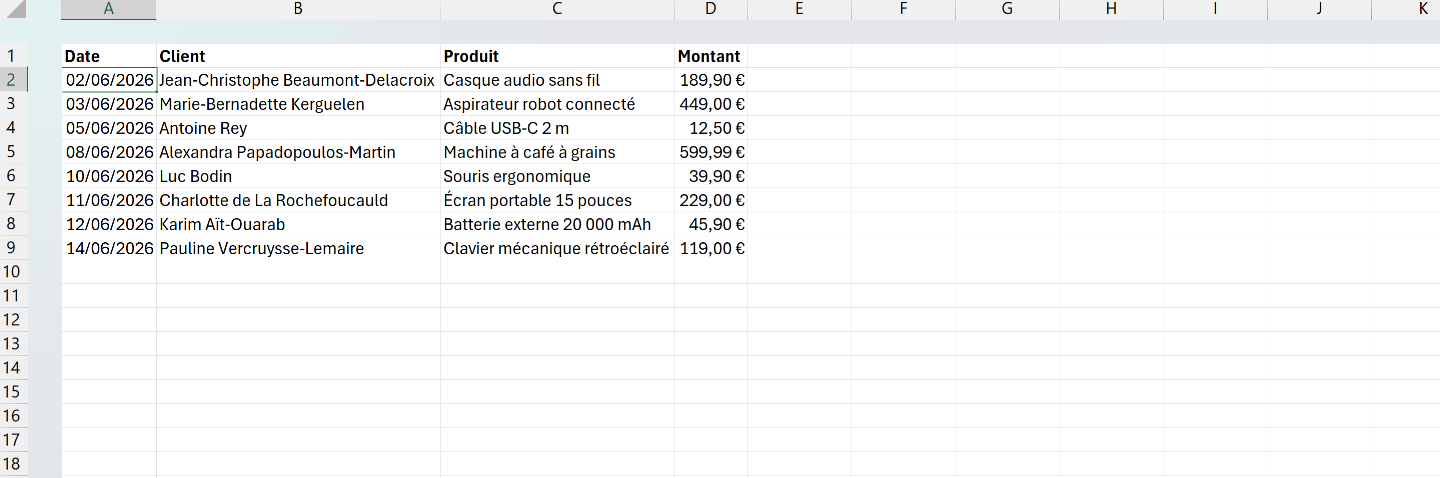Select the date cell 05/06/2026
The image size is (1440, 478).
tap(109, 128)
